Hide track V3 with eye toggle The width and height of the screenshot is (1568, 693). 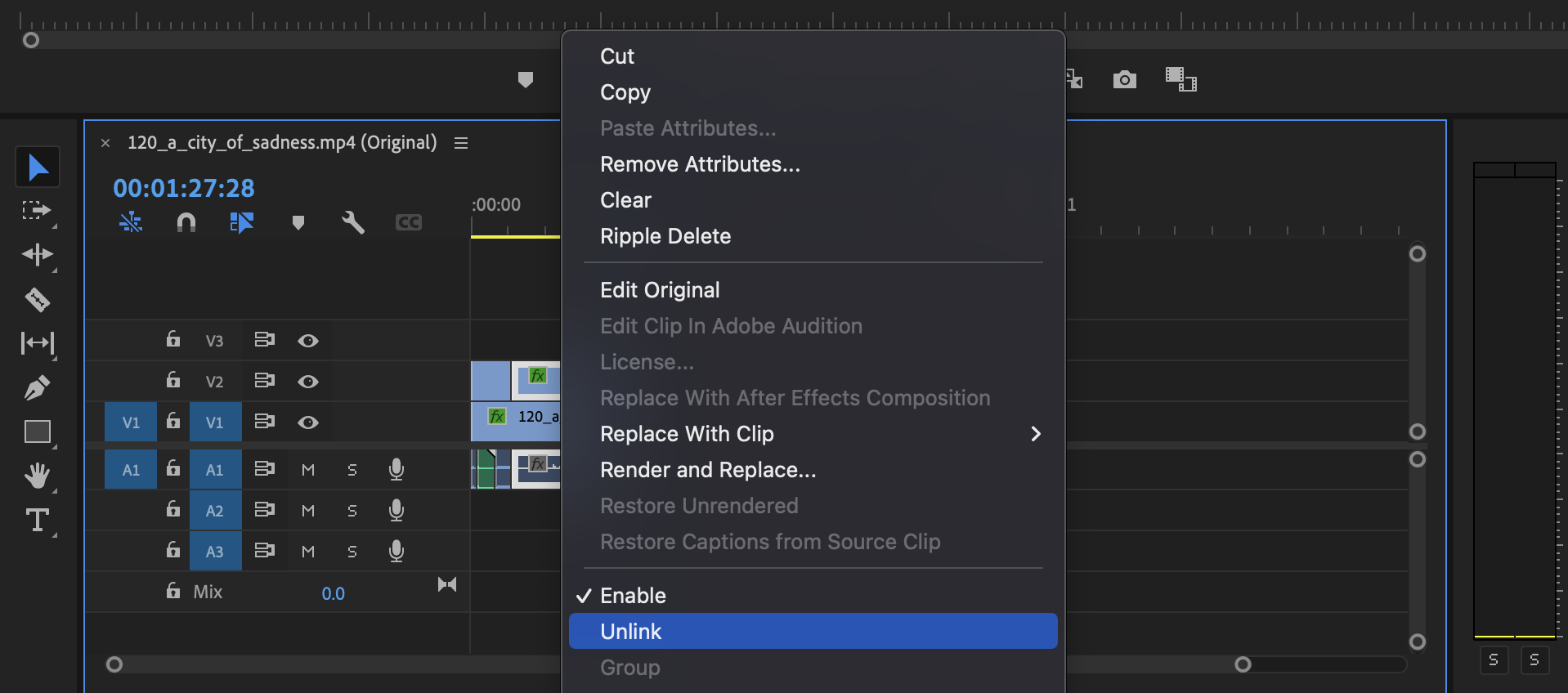pyautogui.click(x=307, y=341)
